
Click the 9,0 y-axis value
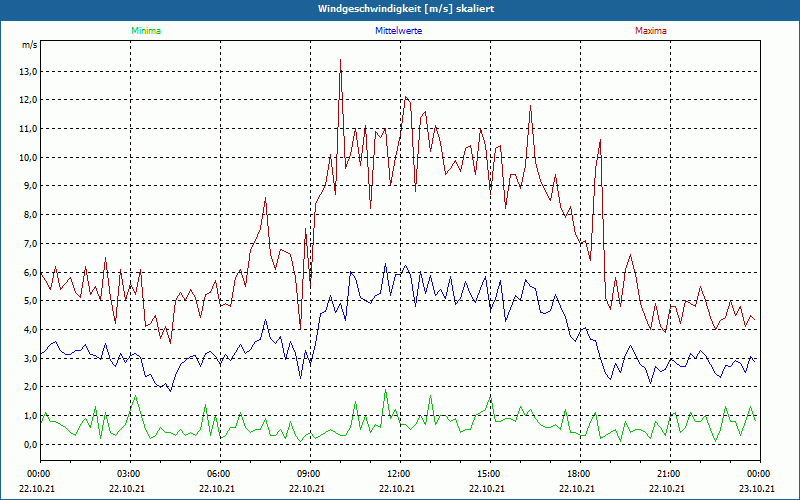coord(31,186)
